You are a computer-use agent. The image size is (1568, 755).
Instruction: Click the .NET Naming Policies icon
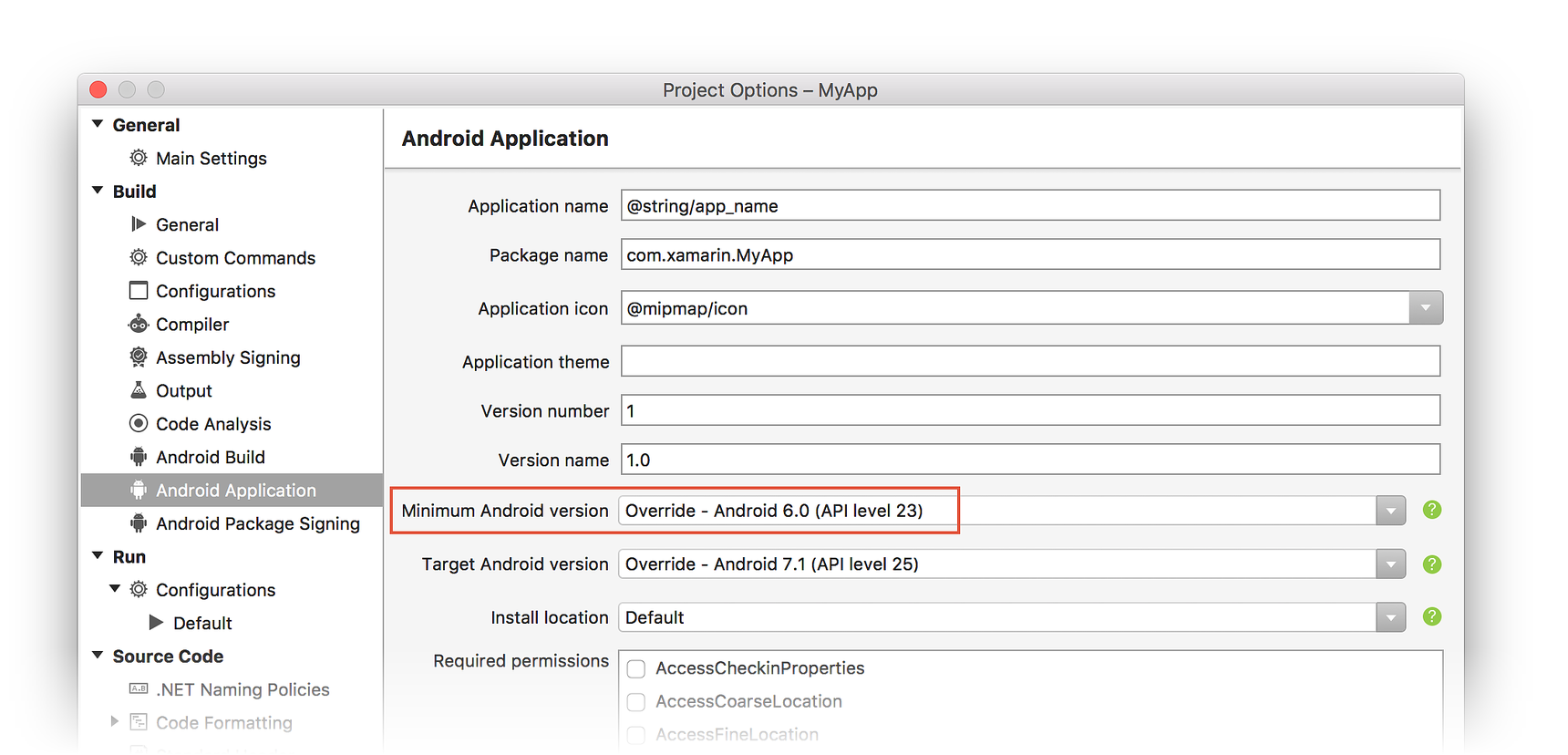coord(139,688)
